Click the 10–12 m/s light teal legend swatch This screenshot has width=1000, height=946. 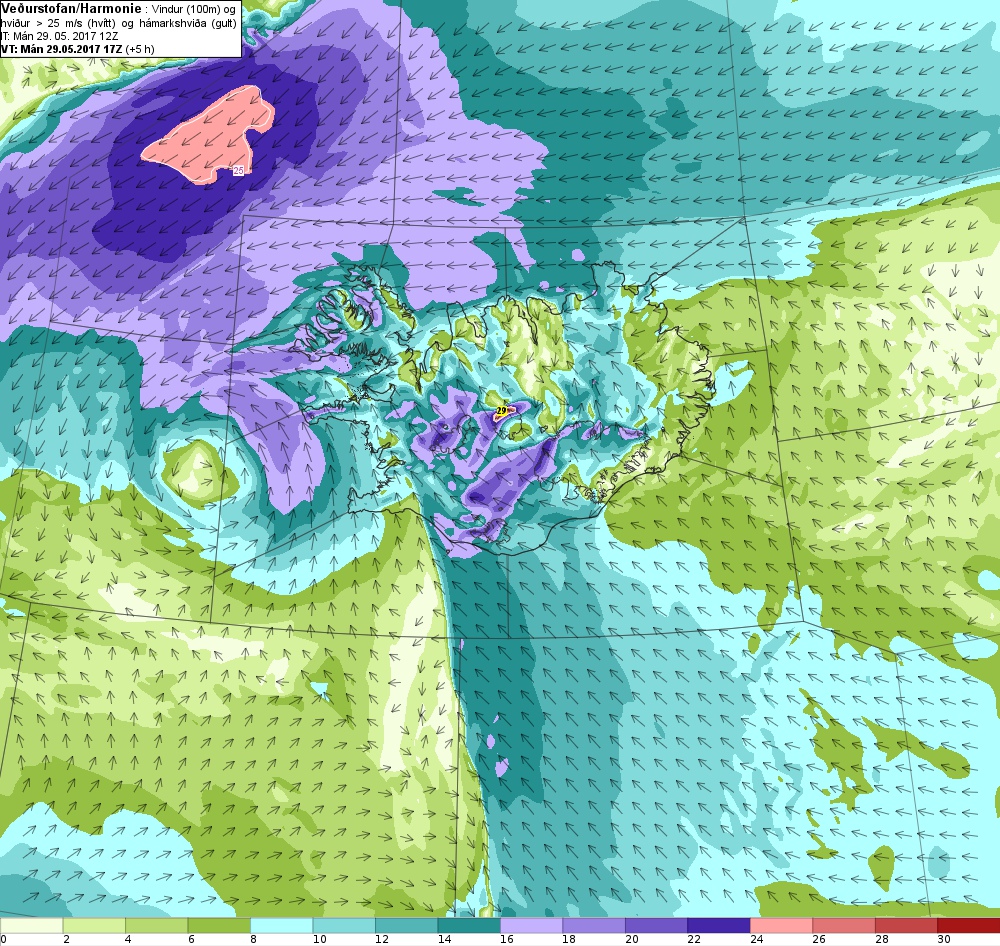tap(344, 925)
